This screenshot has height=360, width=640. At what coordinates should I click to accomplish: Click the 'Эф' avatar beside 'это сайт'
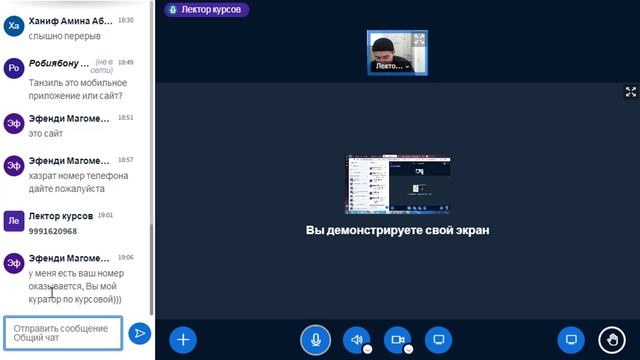14,124
